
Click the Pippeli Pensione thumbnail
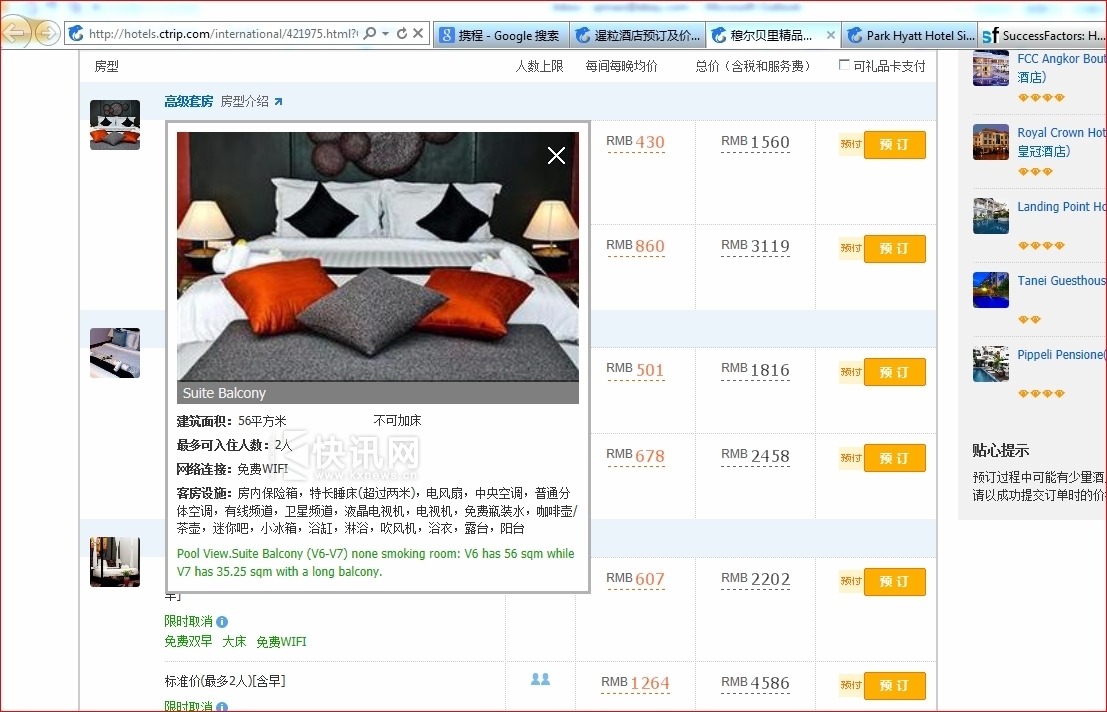(991, 364)
